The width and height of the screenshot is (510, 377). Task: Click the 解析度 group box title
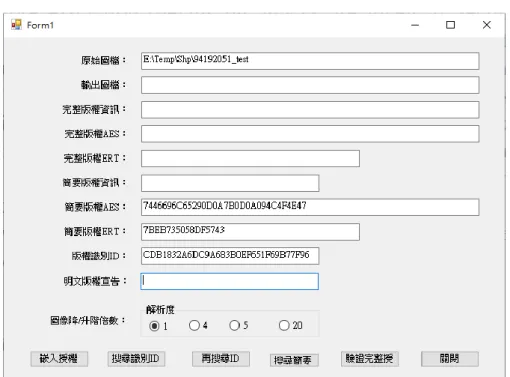160,310
